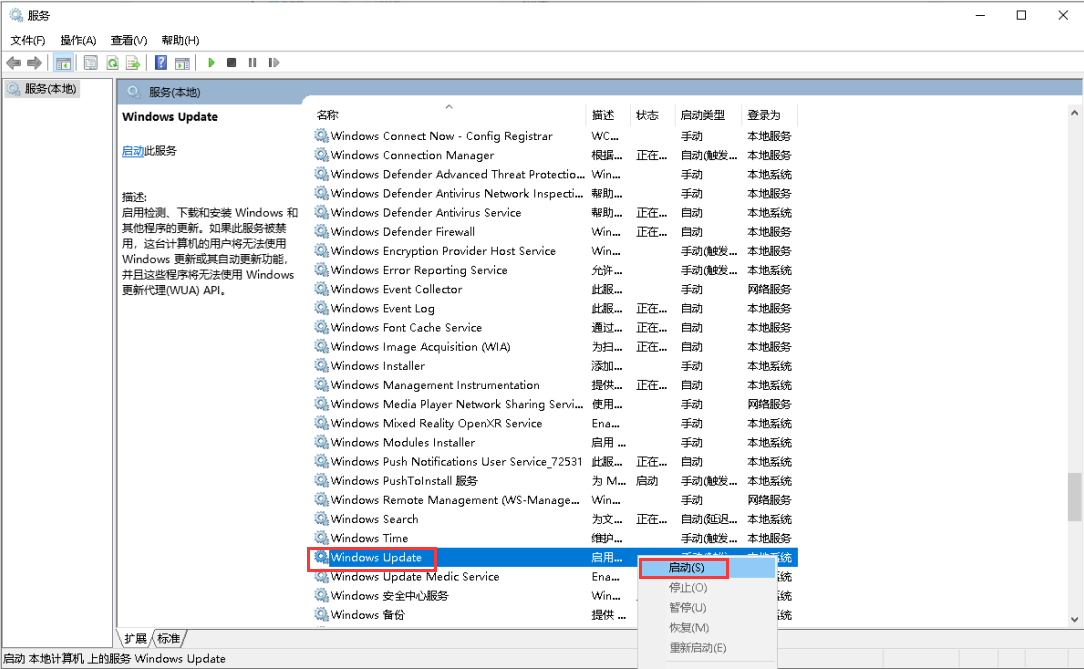Viewport: 1084px width, 669px height.
Task: Select Windows Management Instrumentation service
Action: click(554, 385)
